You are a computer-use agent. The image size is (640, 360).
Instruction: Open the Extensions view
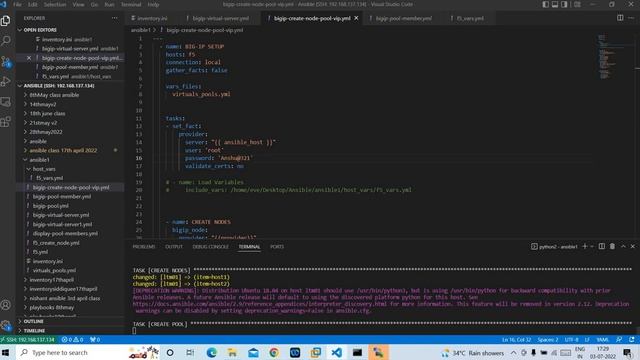pos(6,122)
